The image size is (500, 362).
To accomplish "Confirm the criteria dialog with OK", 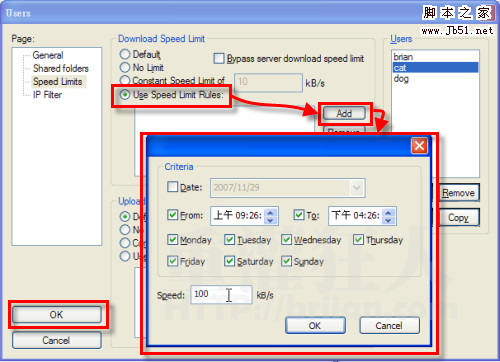I will click(x=315, y=325).
